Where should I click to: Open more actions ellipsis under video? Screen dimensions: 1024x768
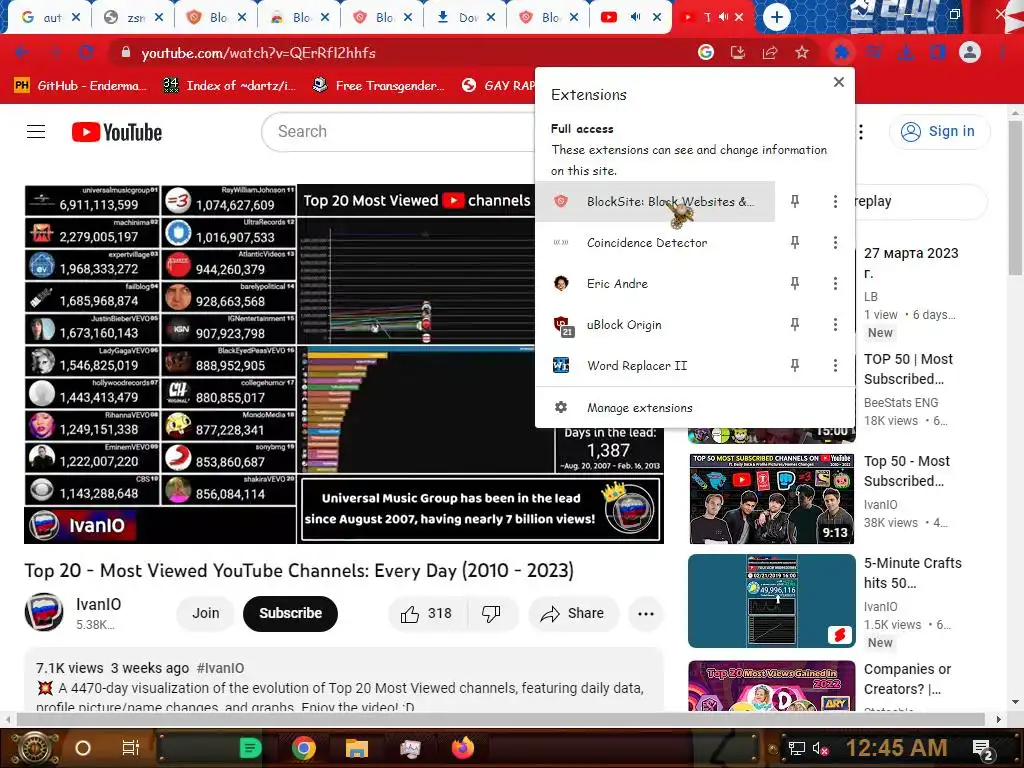click(646, 613)
